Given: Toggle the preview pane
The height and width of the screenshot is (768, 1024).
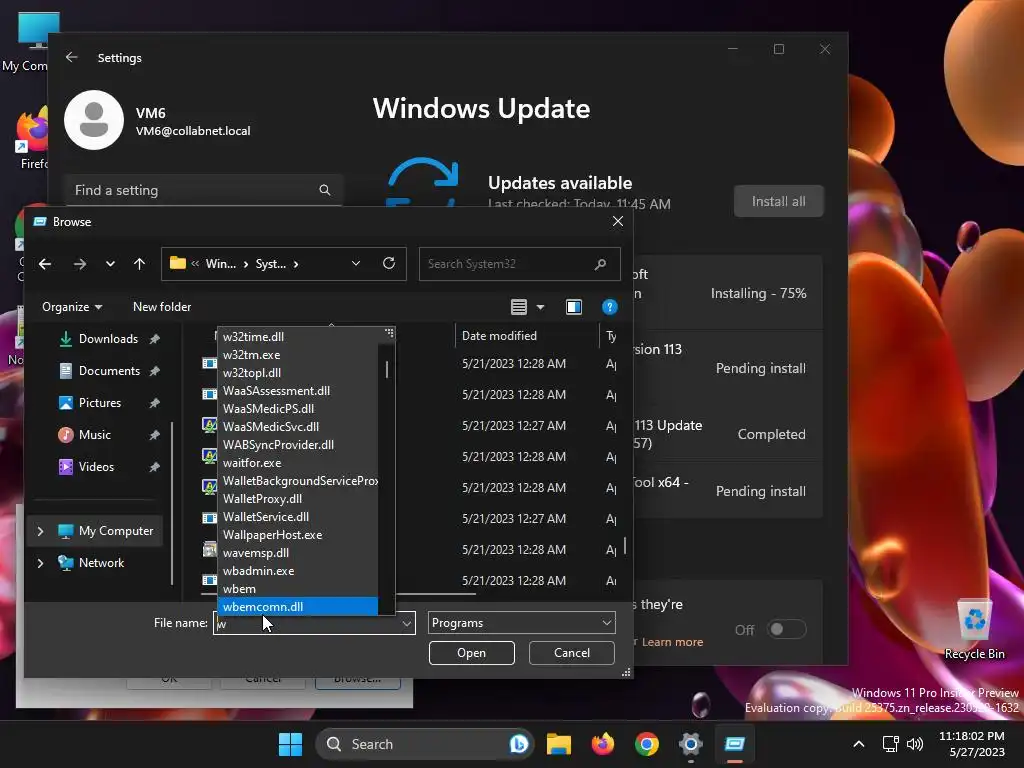Looking at the screenshot, I should [x=573, y=307].
